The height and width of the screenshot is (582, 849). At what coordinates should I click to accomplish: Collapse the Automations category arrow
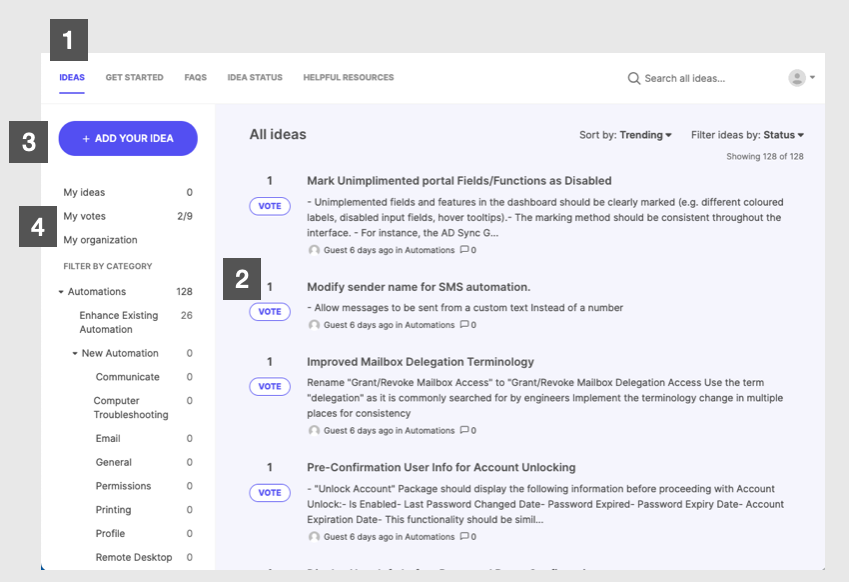pyautogui.click(x=61, y=292)
